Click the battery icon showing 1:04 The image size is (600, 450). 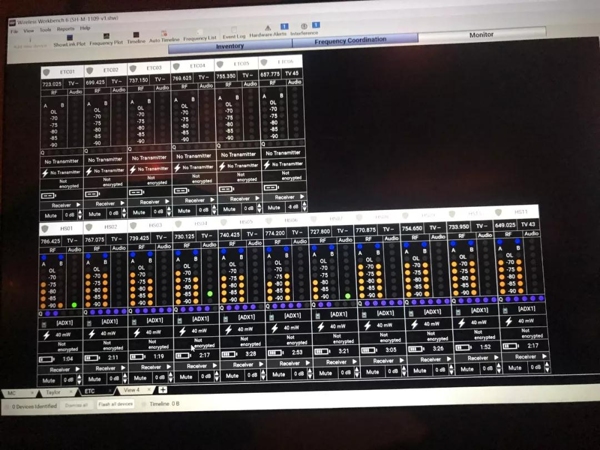click(x=46, y=360)
